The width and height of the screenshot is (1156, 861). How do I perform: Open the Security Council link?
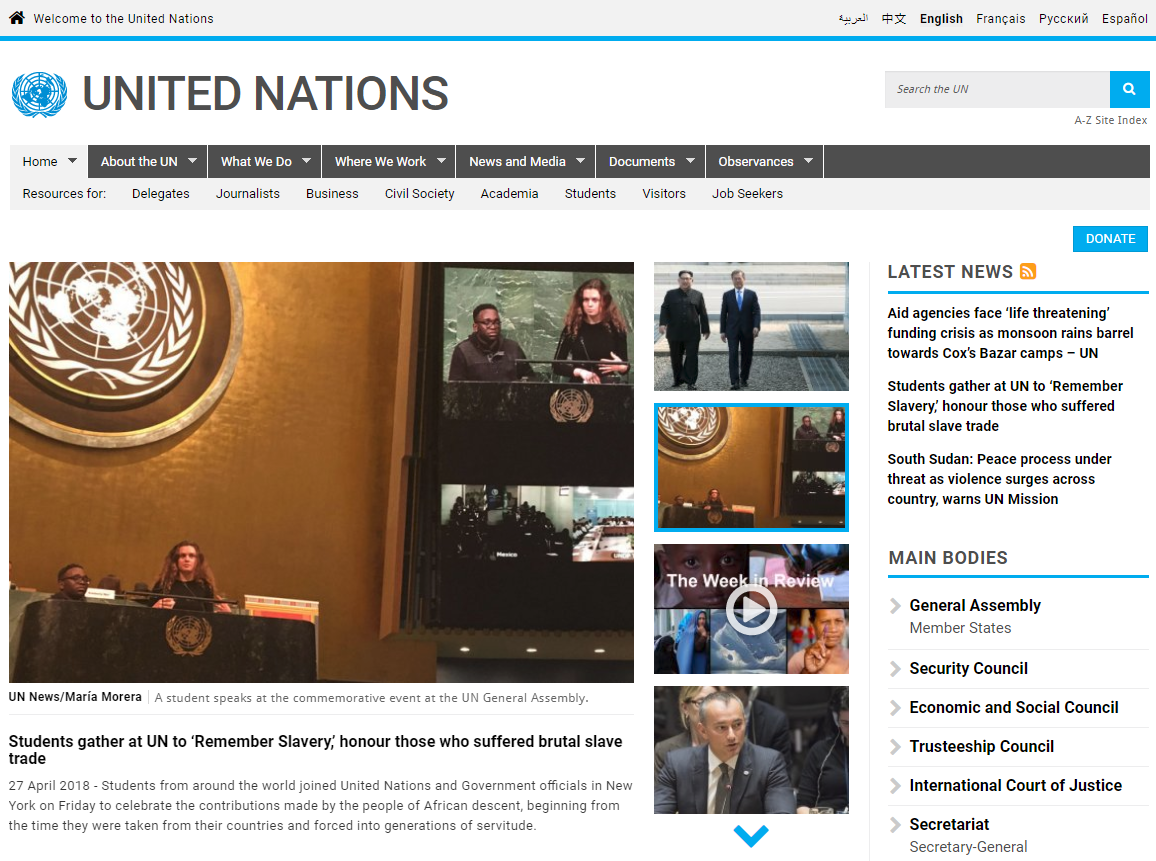968,669
